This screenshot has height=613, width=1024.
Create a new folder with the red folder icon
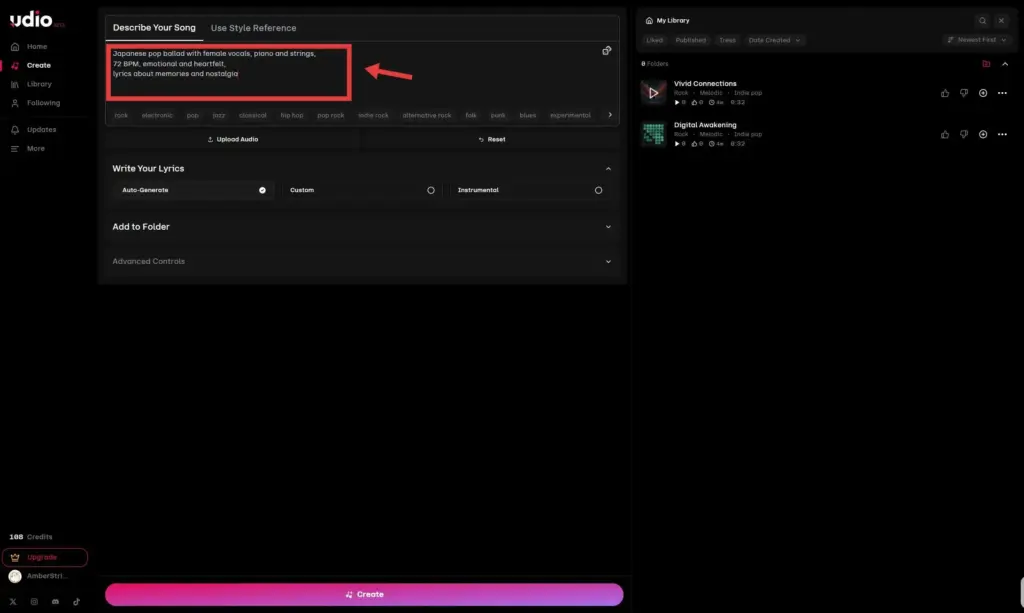click(x=986, y=63)
